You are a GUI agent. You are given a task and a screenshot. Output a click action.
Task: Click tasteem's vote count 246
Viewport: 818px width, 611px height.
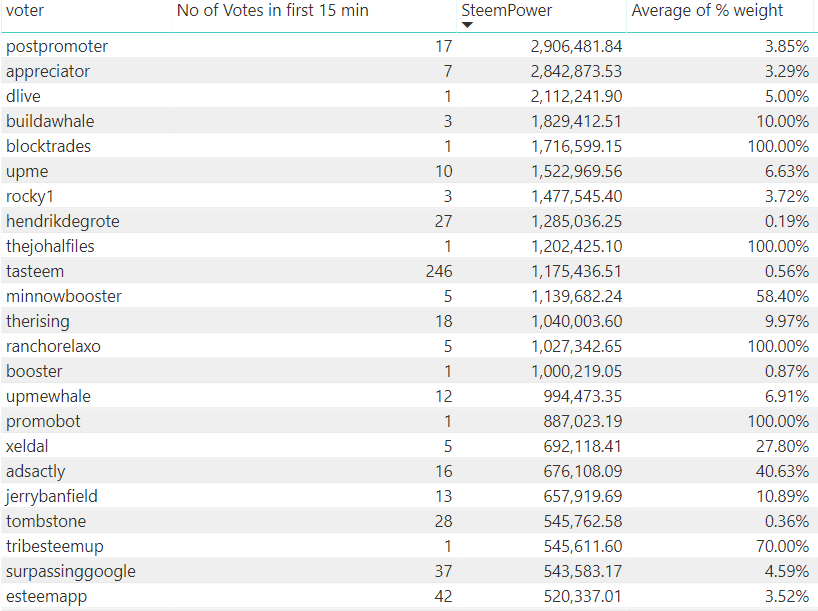(439, 271)
